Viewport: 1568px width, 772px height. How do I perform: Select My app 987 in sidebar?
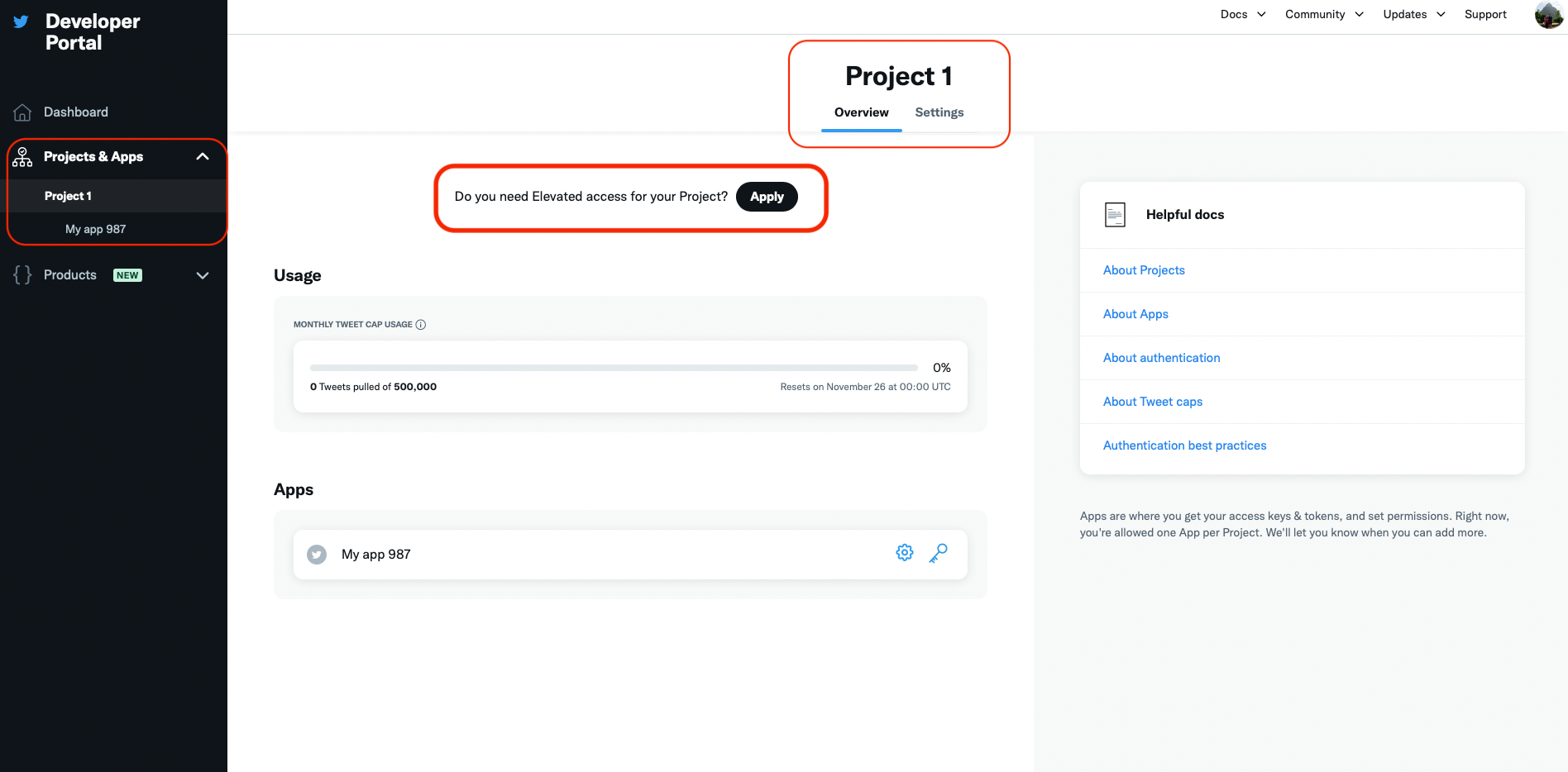[x=96, y=229]
